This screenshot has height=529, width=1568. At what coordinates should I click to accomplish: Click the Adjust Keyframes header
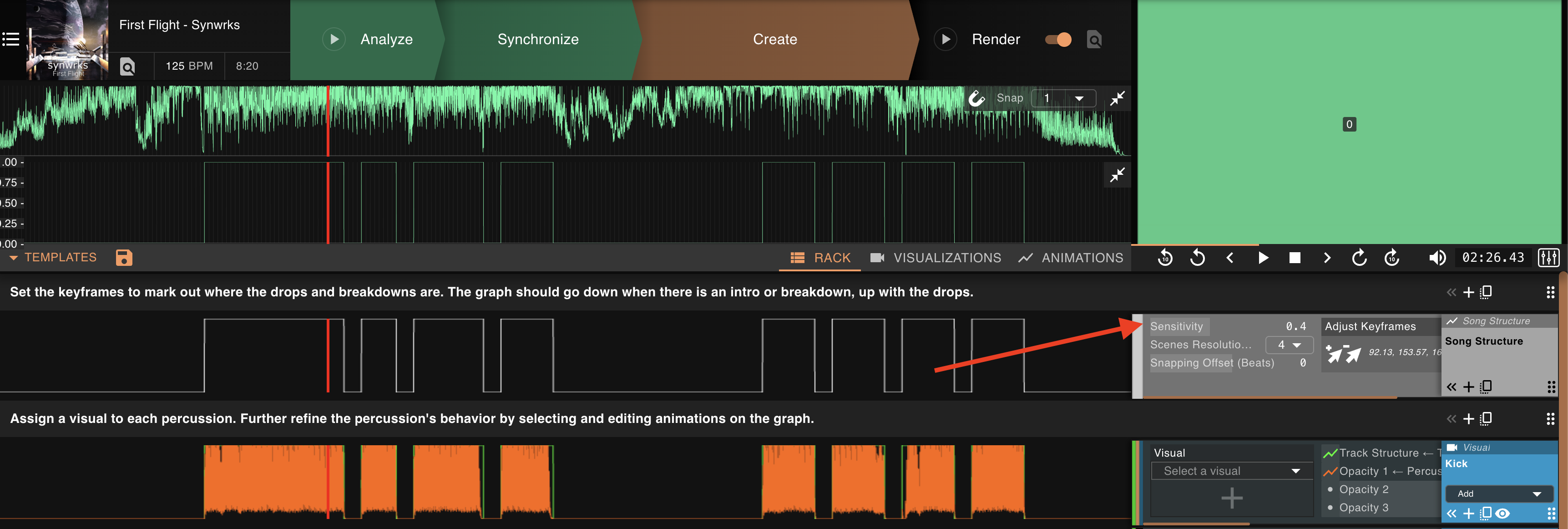pyautogui.click(x=1370, y=327)
